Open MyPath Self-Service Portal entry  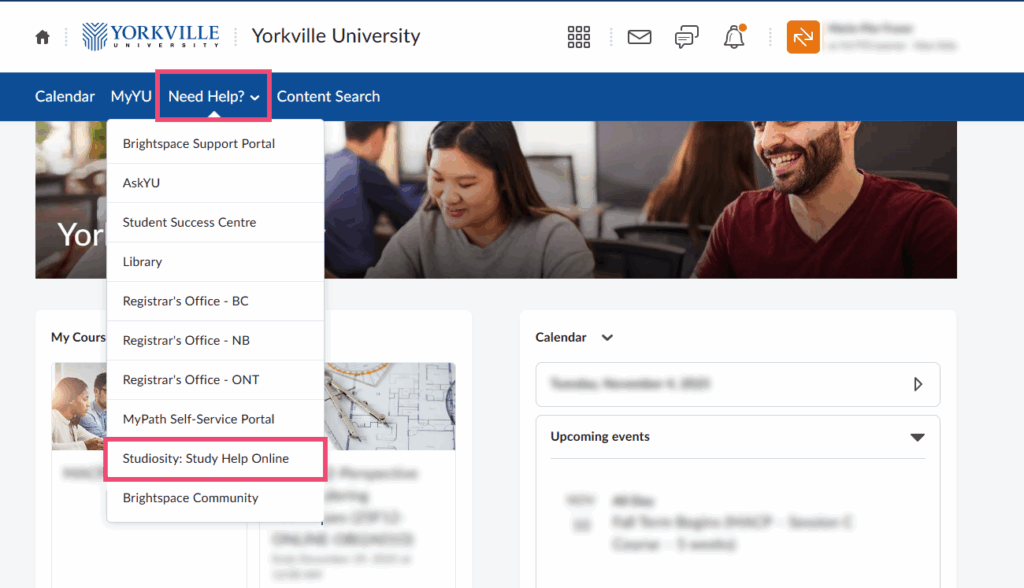[198, 419]
